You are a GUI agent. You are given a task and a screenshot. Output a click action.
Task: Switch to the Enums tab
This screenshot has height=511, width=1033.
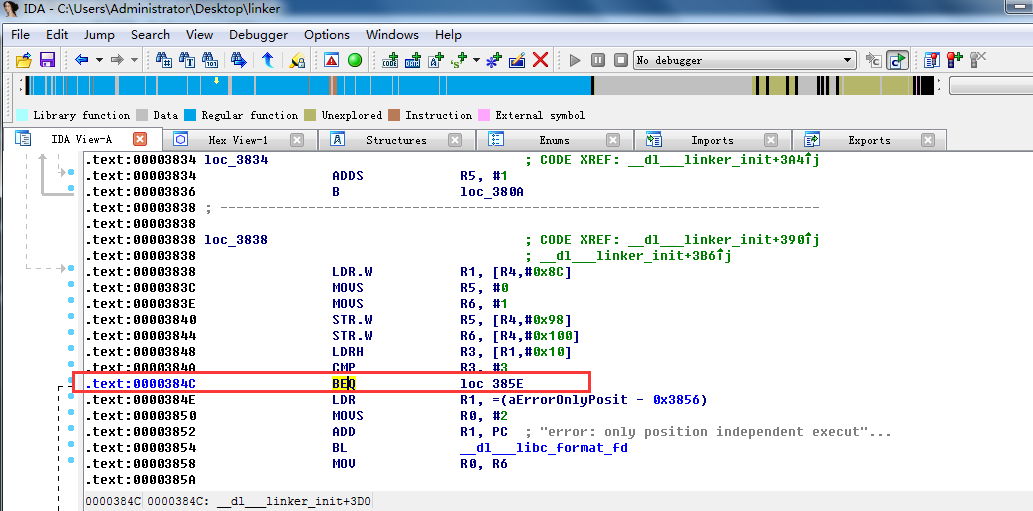[x=554, y=140]
